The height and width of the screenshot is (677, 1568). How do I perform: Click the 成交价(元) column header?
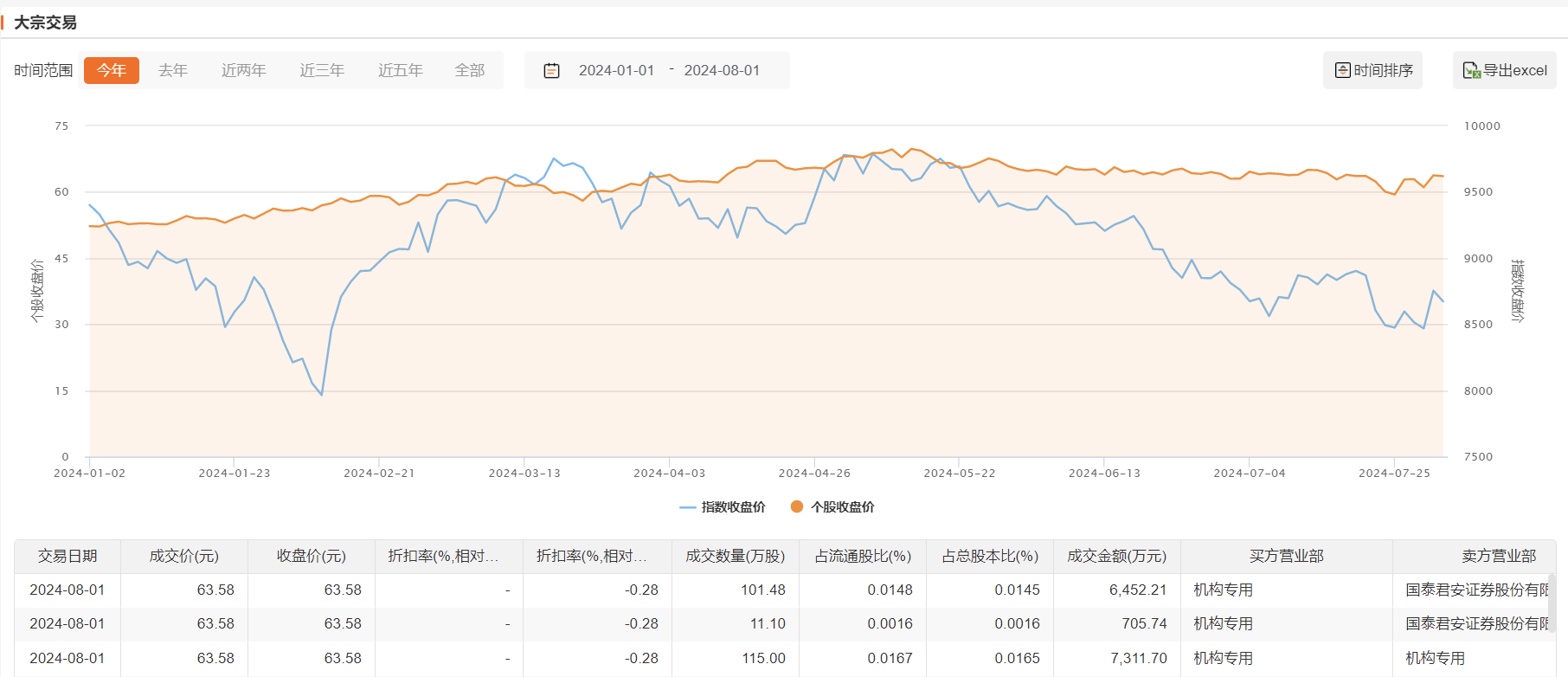click(x=183, y=556)
